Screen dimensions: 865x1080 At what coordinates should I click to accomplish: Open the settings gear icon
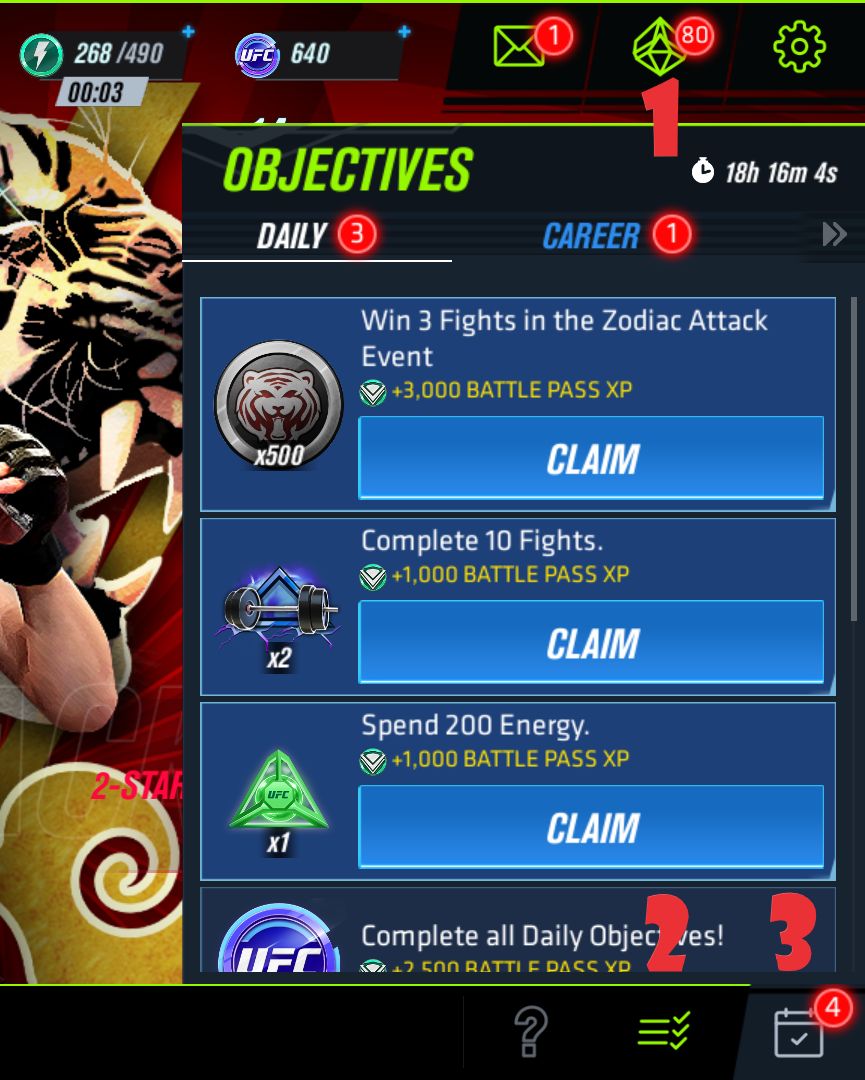(x=799, y=46)
